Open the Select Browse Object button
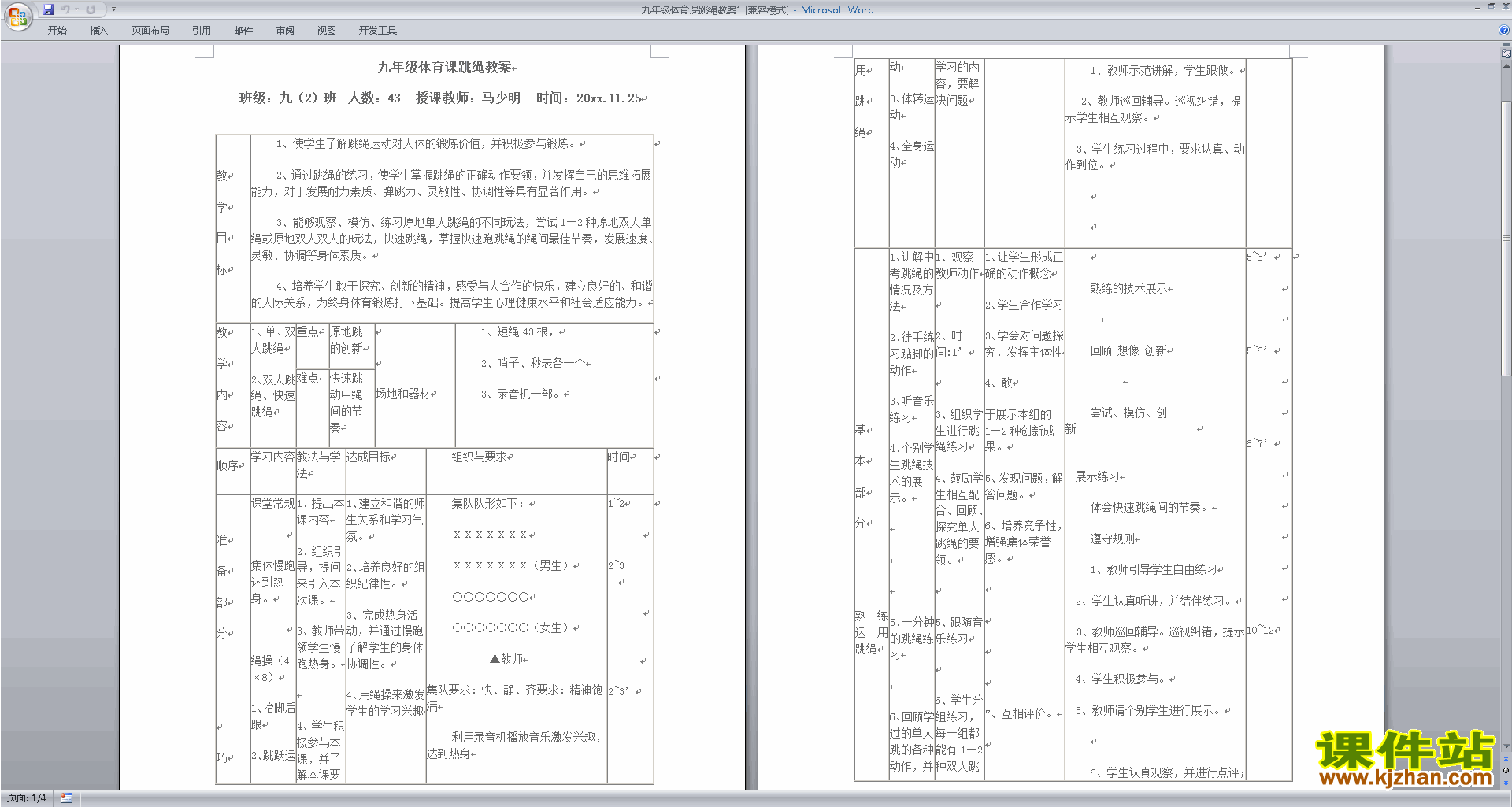This screenshot has width=1512, height=807. [1506, 771]
